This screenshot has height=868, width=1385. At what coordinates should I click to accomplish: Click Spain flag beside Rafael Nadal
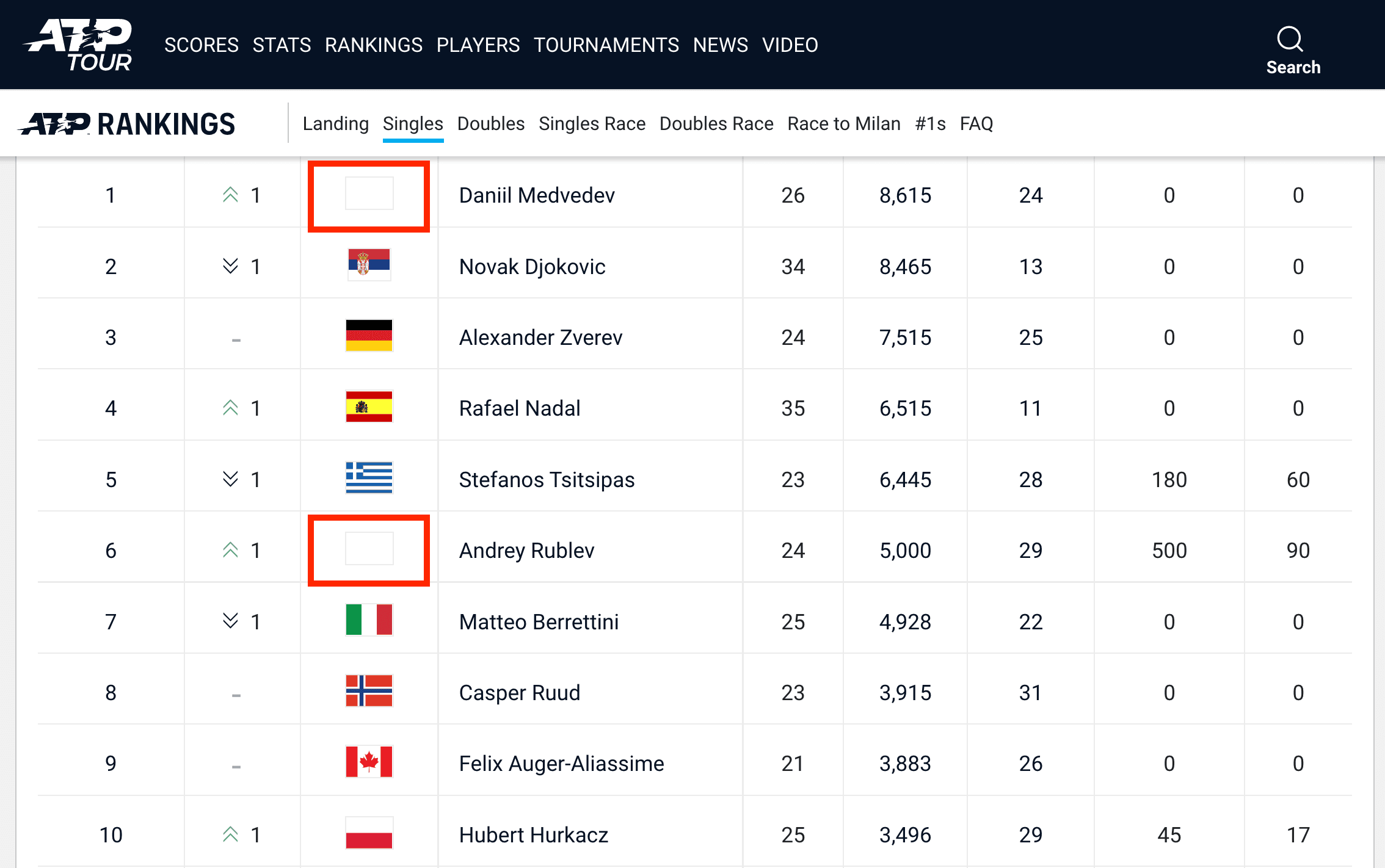(x=369, y=407)
